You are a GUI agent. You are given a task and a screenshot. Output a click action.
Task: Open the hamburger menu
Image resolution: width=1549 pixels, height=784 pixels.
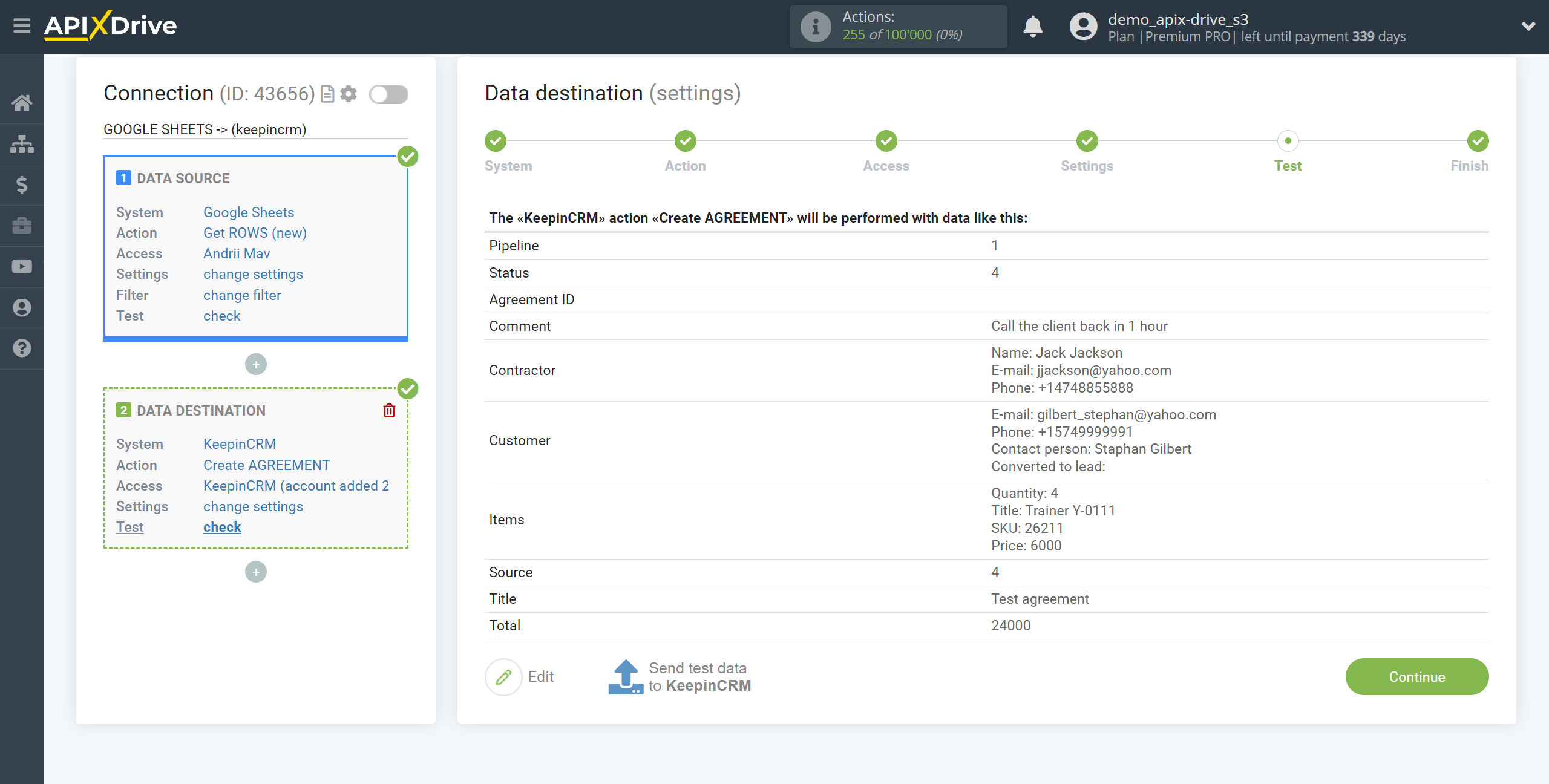(x=22, y=25)
